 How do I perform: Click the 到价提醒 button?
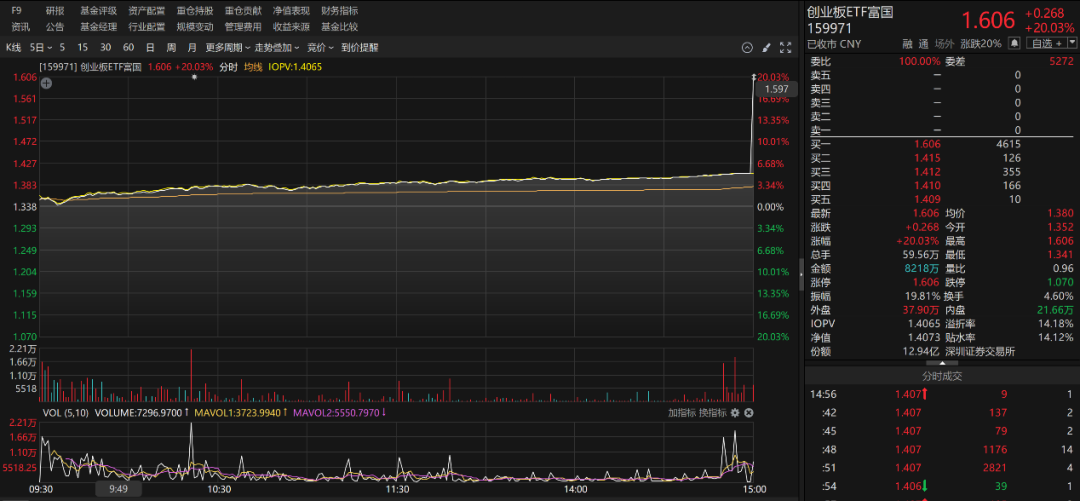tap(360, 48)
